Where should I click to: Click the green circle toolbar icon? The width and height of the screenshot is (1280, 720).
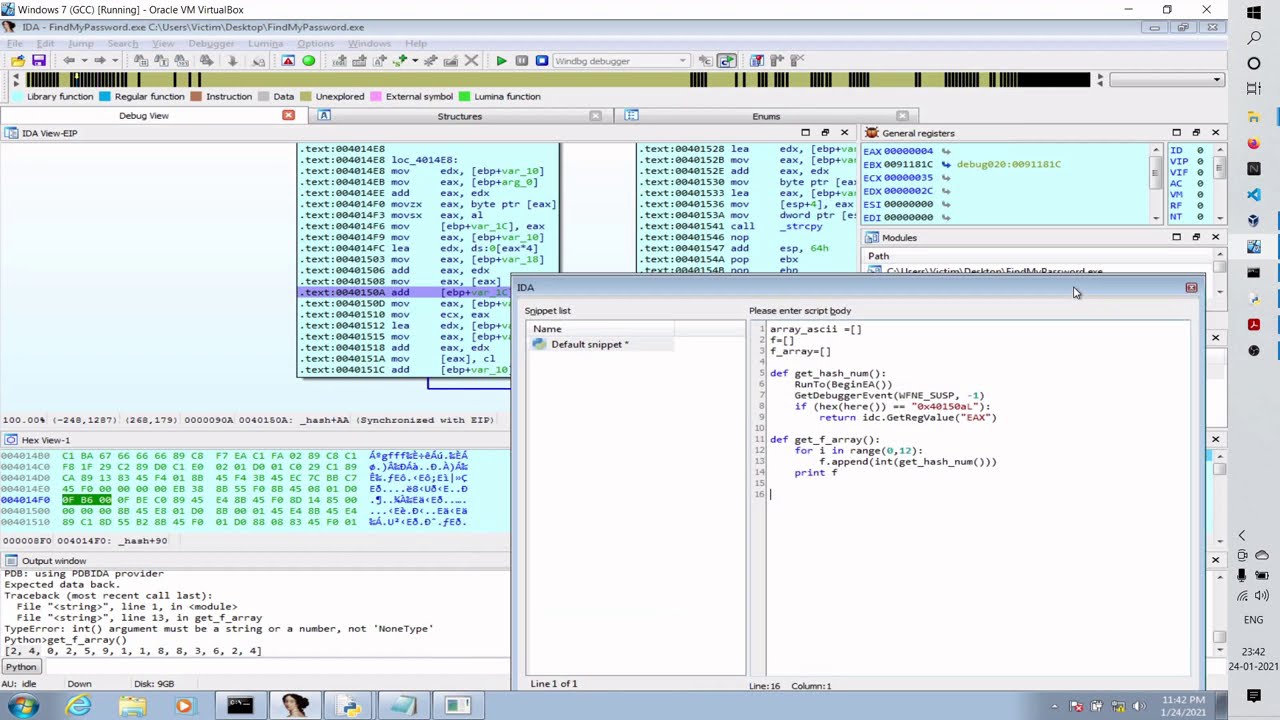click(x=308, y=61)
